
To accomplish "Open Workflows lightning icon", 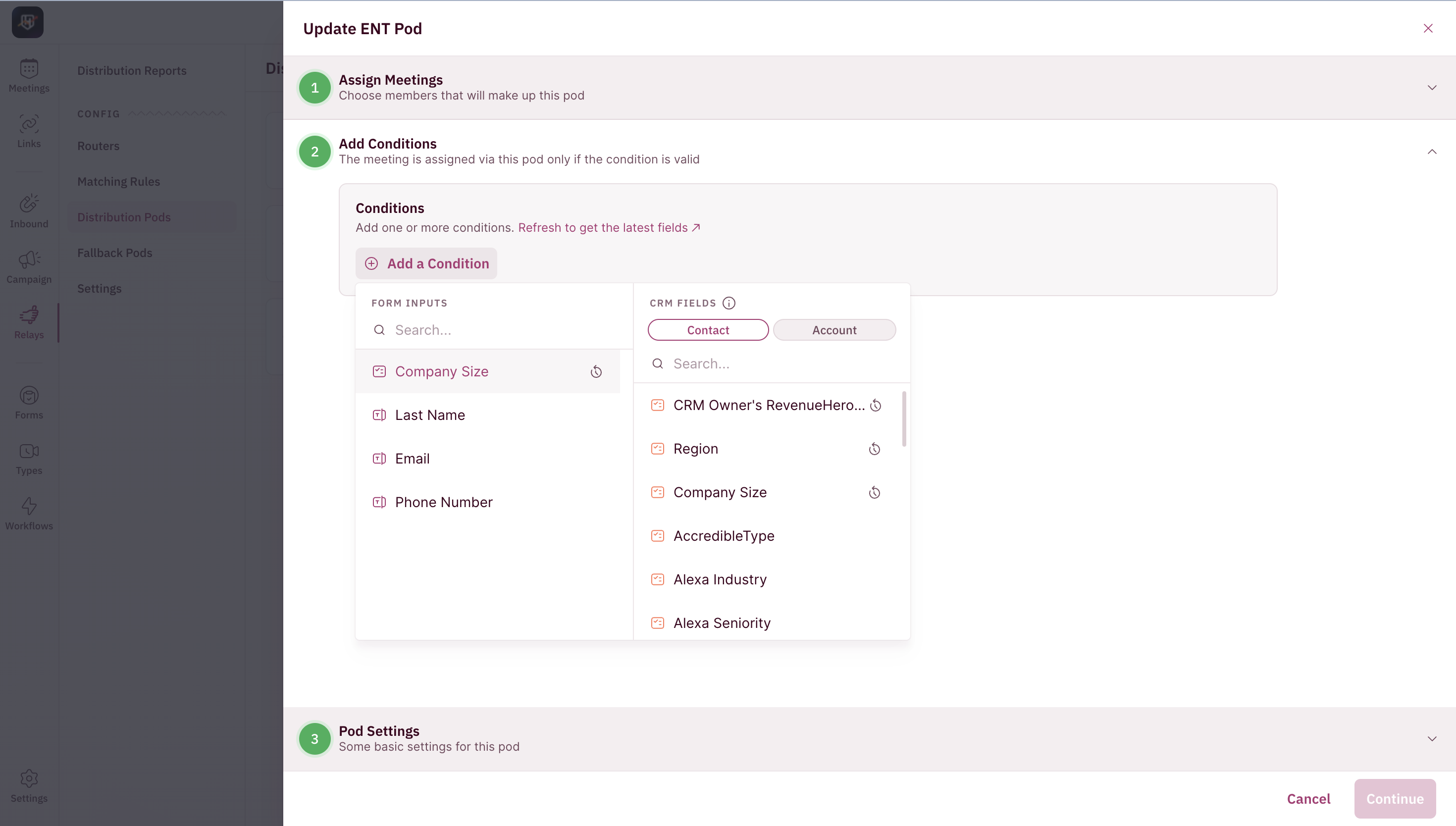I will click(x=29, y=506).
